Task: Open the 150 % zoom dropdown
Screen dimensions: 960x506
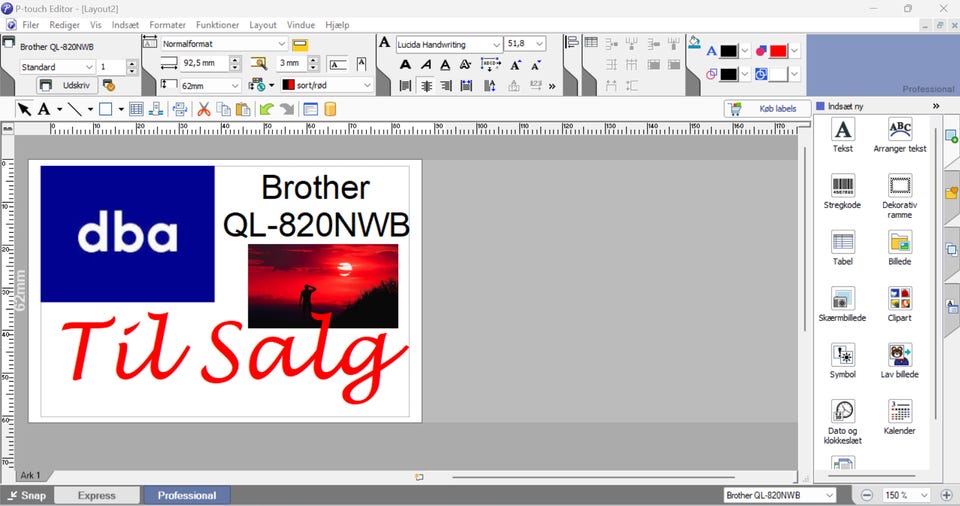Action: pyautogui.click(x=924, y=495)
